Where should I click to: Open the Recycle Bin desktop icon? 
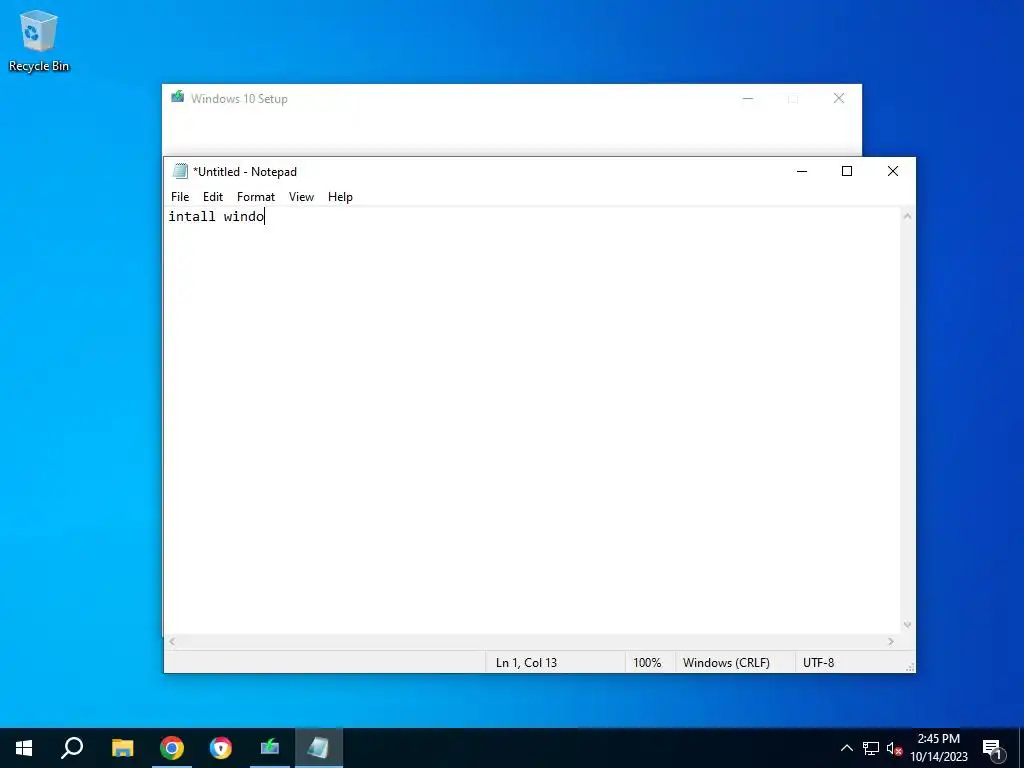[39, 40]
